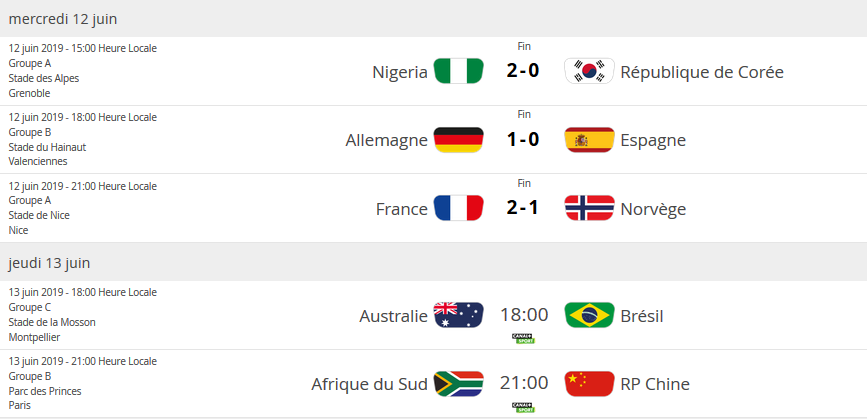Select the Norvège team name

tap(654, 209)
